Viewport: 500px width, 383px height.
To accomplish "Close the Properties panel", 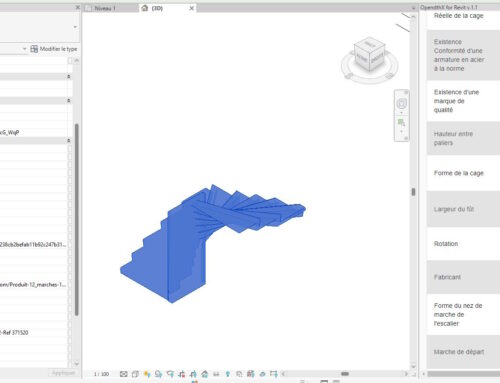I will point(78,7).
